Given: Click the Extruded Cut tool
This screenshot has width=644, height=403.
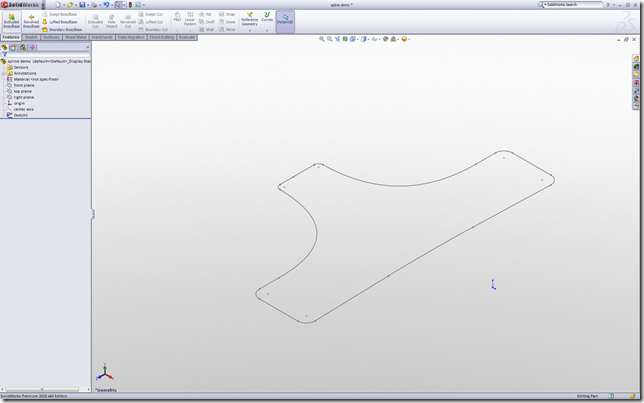Looking at the screenshot, I should (95, 21).
